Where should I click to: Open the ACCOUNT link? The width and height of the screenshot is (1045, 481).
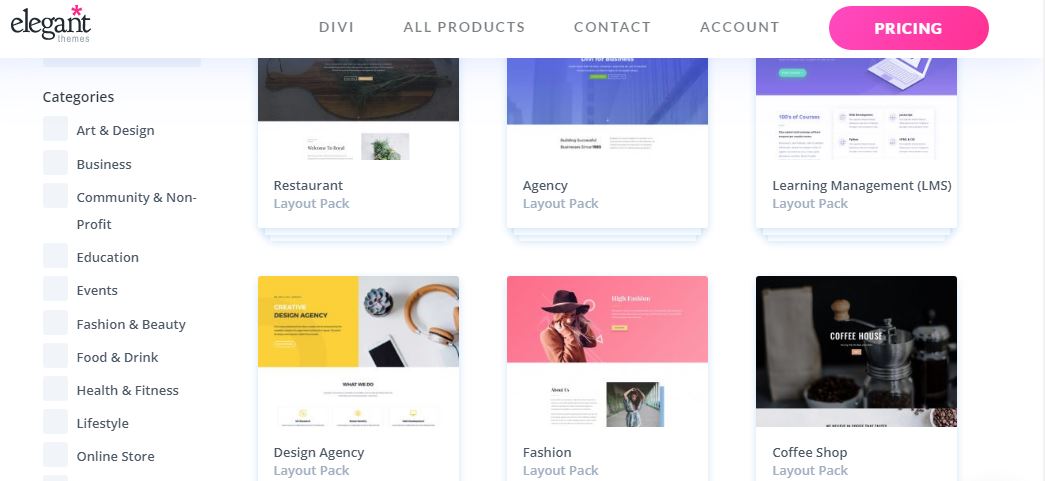tap(739, 27)
